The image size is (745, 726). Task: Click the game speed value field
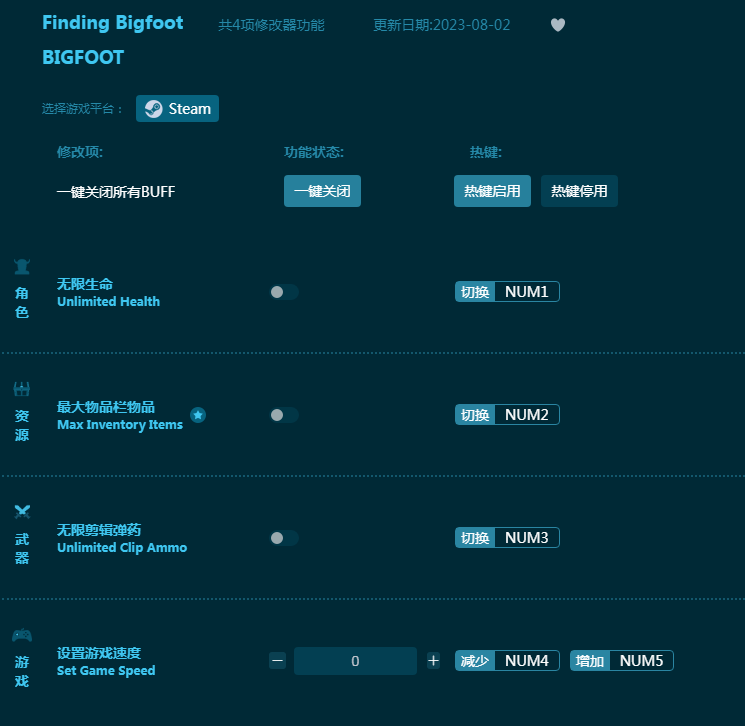(355, 661)
